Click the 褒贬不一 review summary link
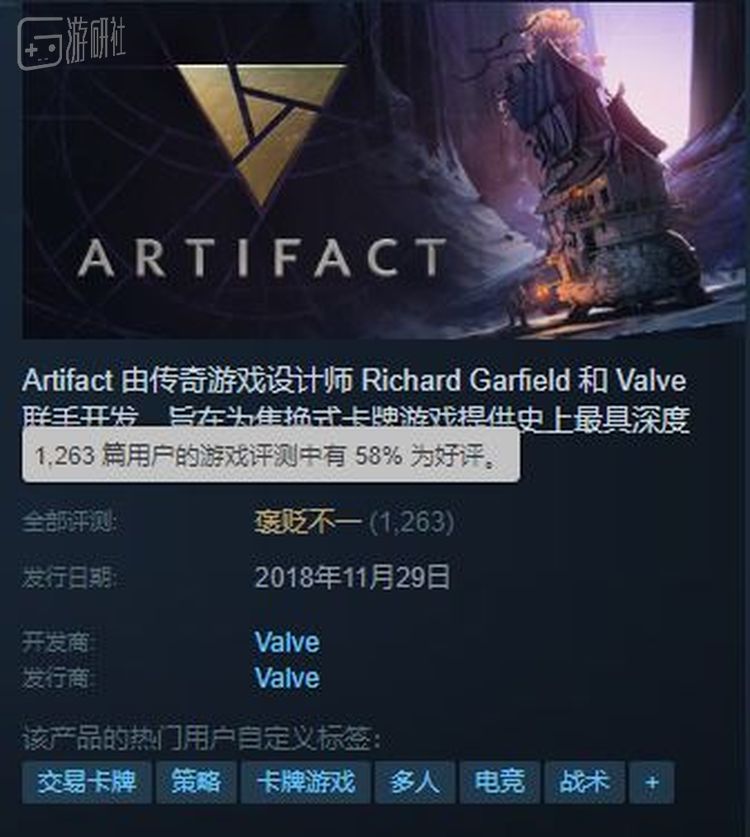Screen dimensions: 750x837 tap(308, 522)
